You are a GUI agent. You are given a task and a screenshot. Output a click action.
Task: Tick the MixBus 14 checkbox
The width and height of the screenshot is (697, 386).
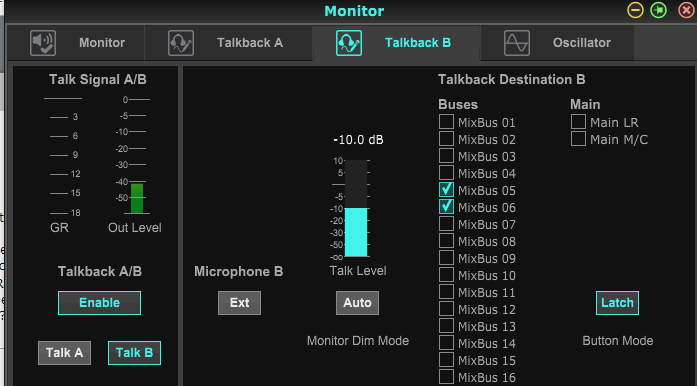tap(446, 343)
